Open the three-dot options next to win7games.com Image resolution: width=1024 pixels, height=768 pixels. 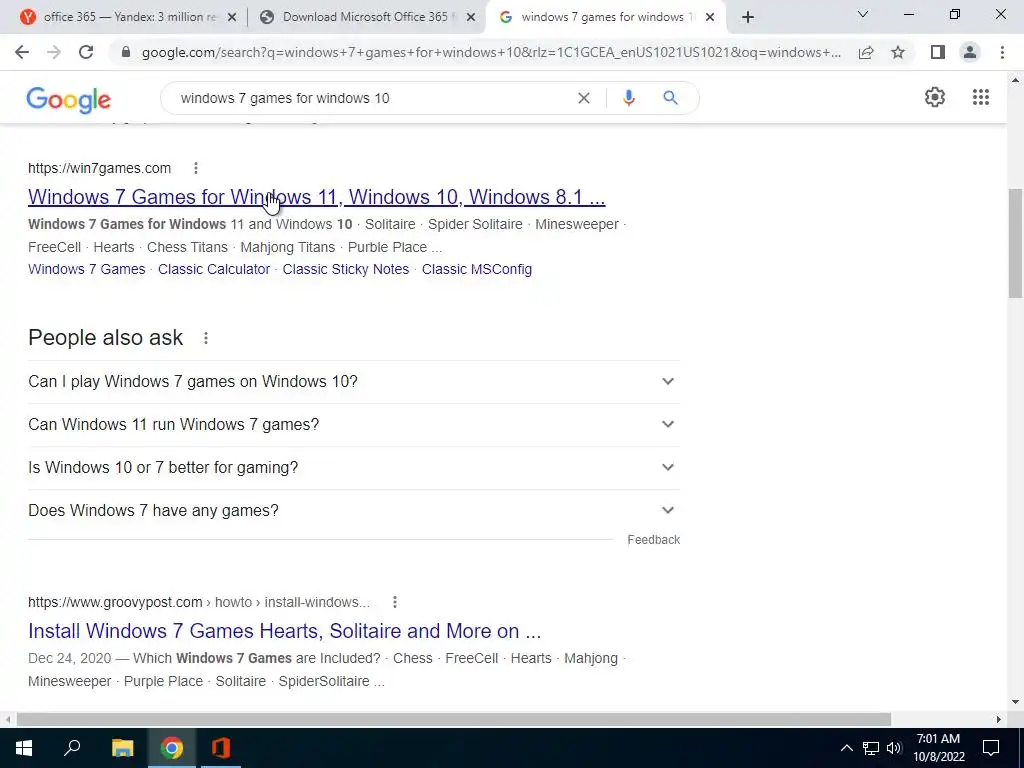195,168
